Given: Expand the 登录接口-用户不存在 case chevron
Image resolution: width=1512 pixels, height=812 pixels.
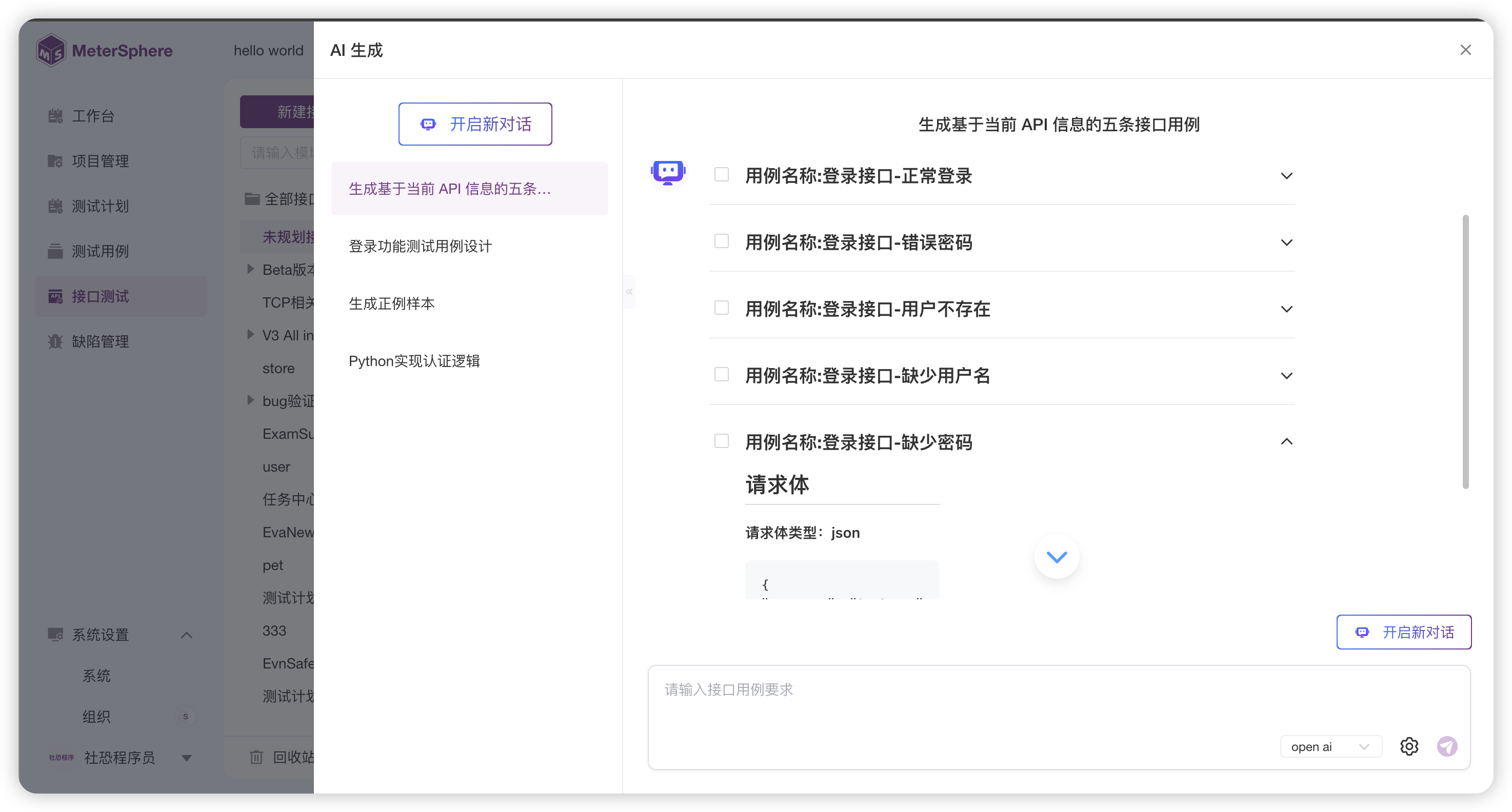Looking at the screenshot, I should 1286,309.
